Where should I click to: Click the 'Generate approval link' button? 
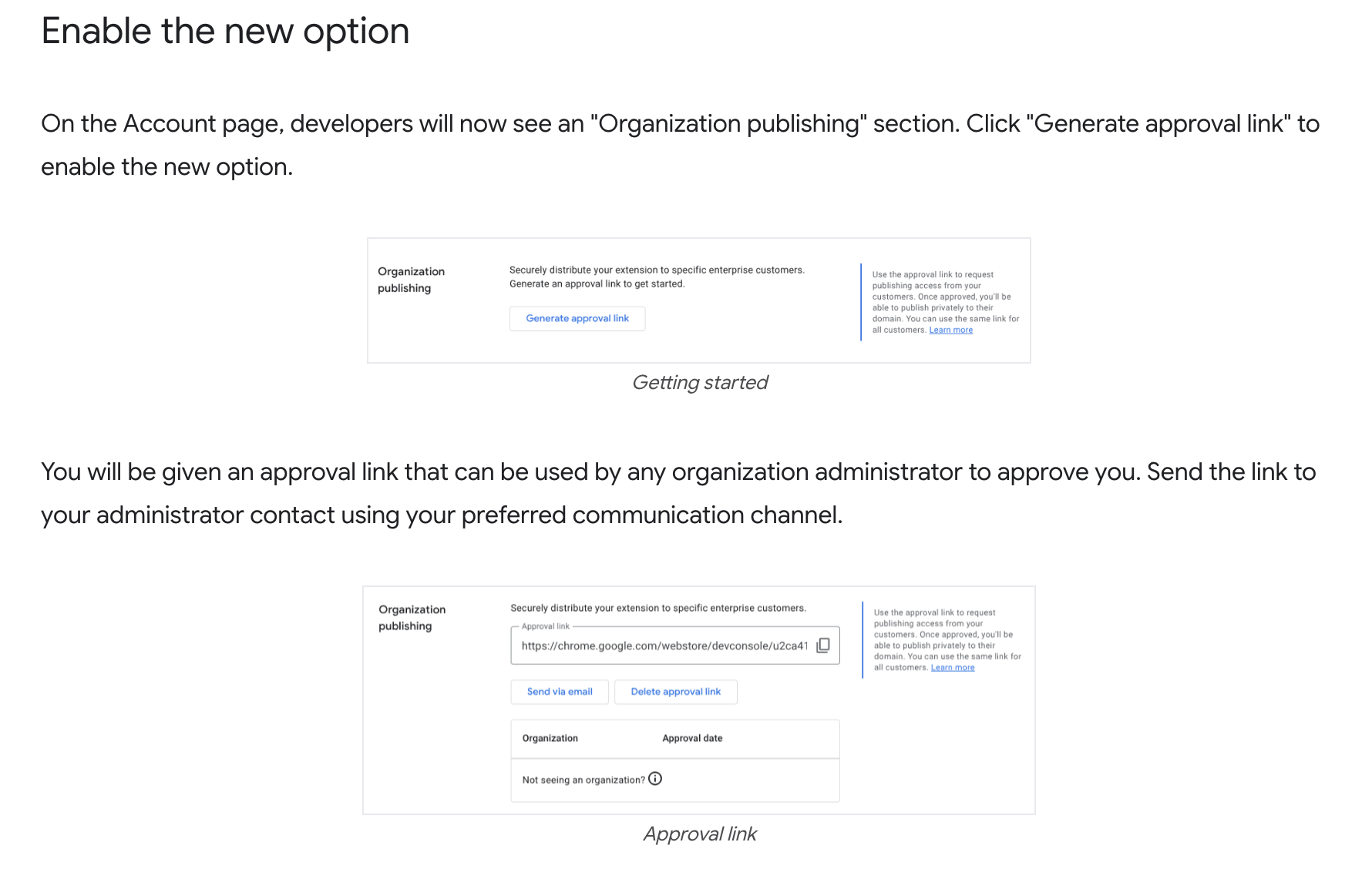tap(577, 319)
